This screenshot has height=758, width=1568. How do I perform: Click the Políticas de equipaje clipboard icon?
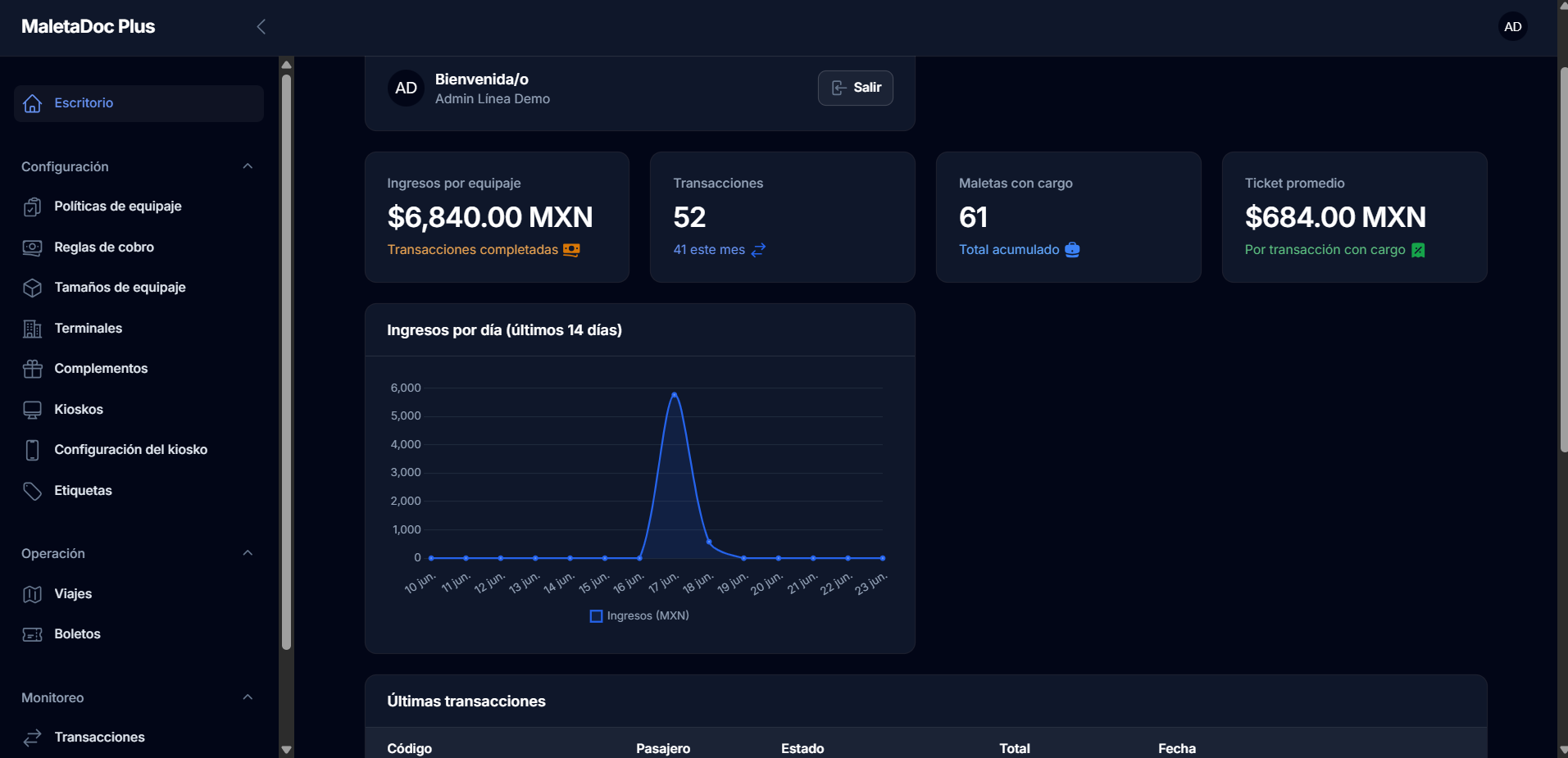[32, 207]
